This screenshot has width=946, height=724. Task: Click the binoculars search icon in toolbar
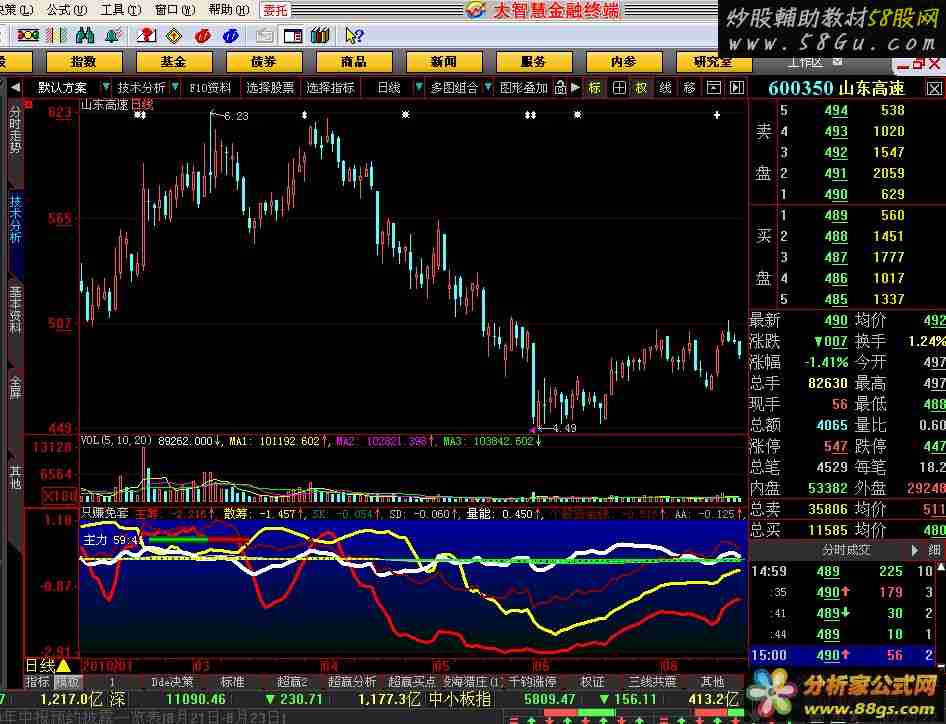(85, 36)
